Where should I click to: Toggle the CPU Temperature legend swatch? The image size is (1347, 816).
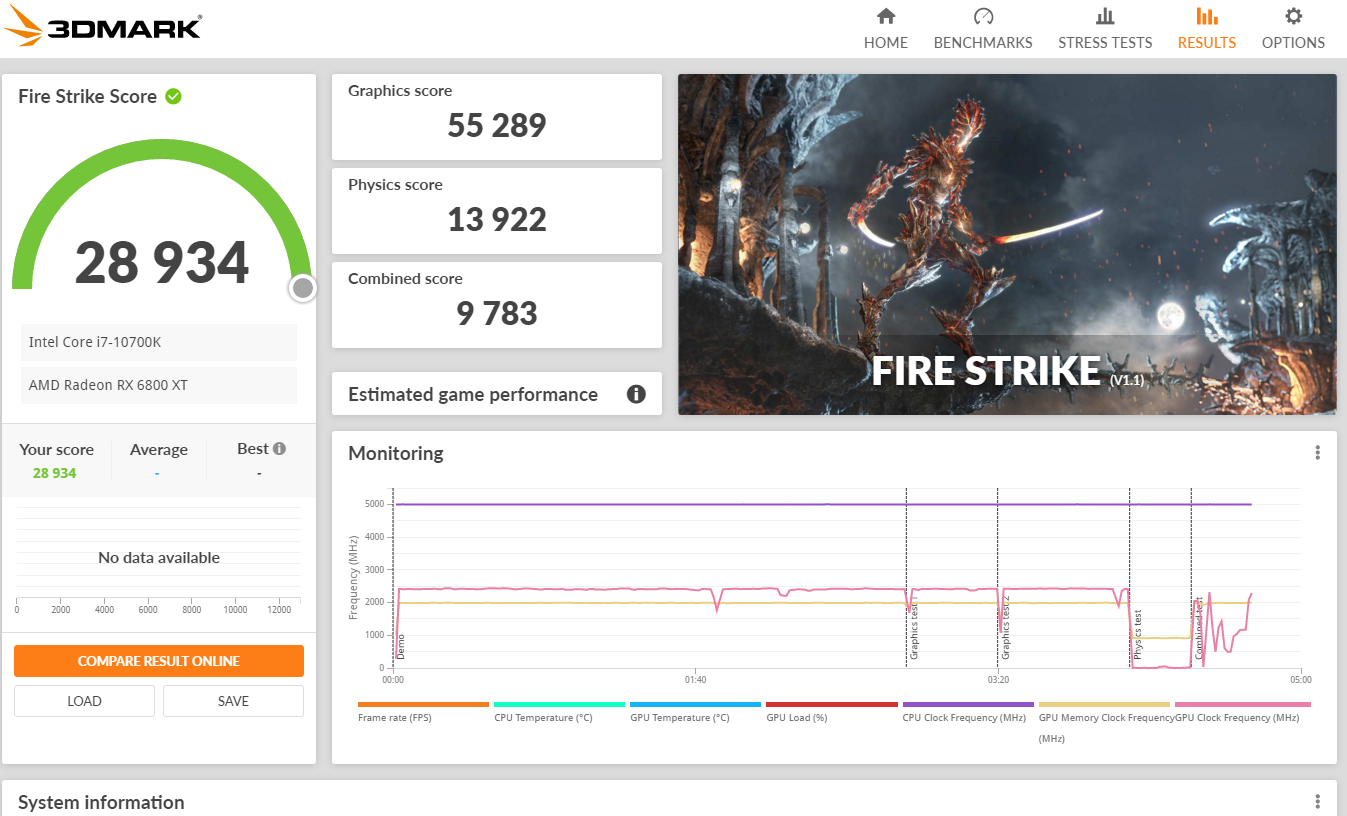click(559, 704)
